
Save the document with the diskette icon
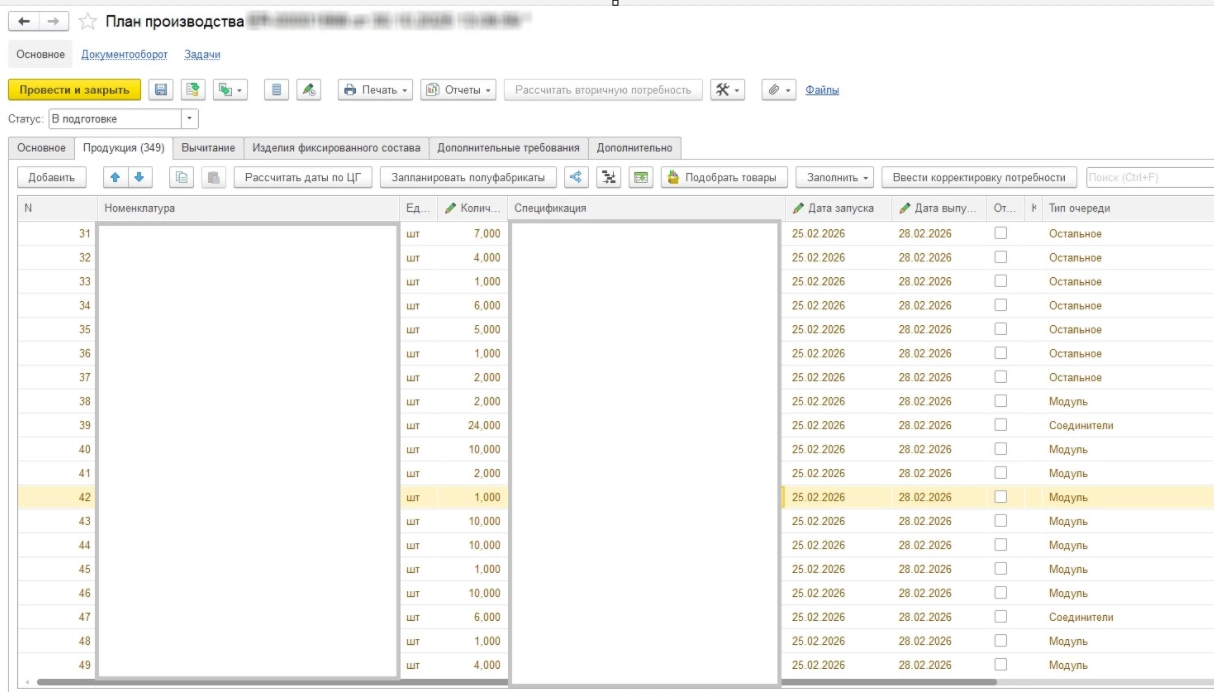[160, 91]
